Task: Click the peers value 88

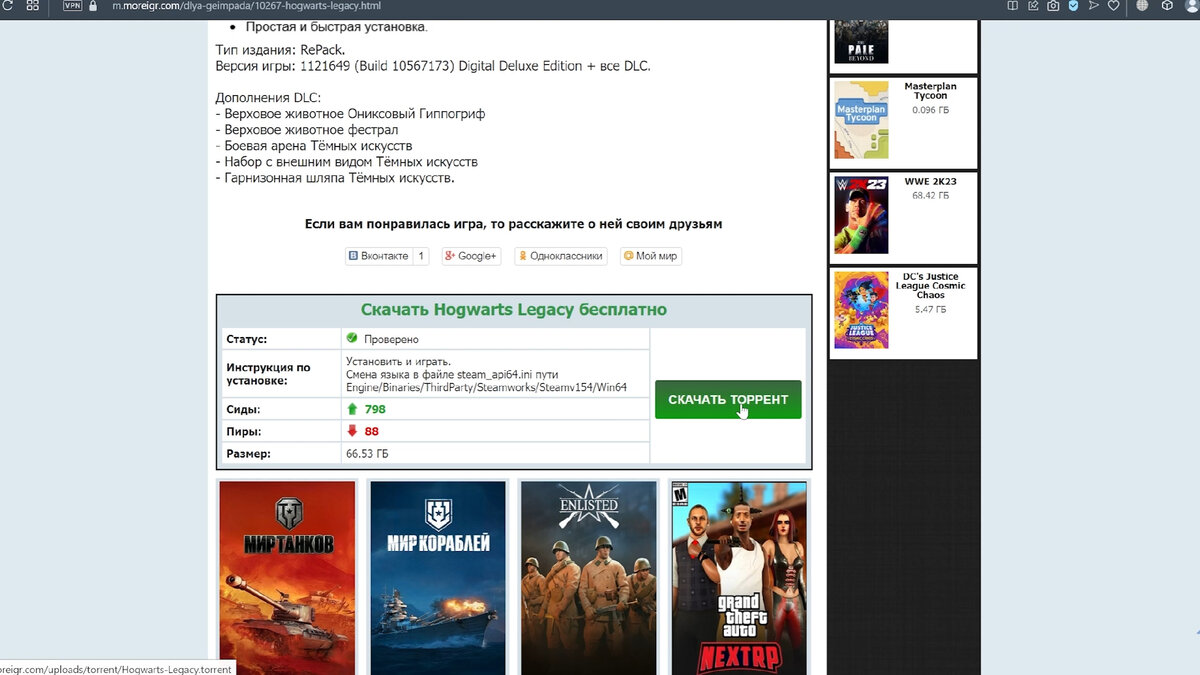Action: [371, 431]
